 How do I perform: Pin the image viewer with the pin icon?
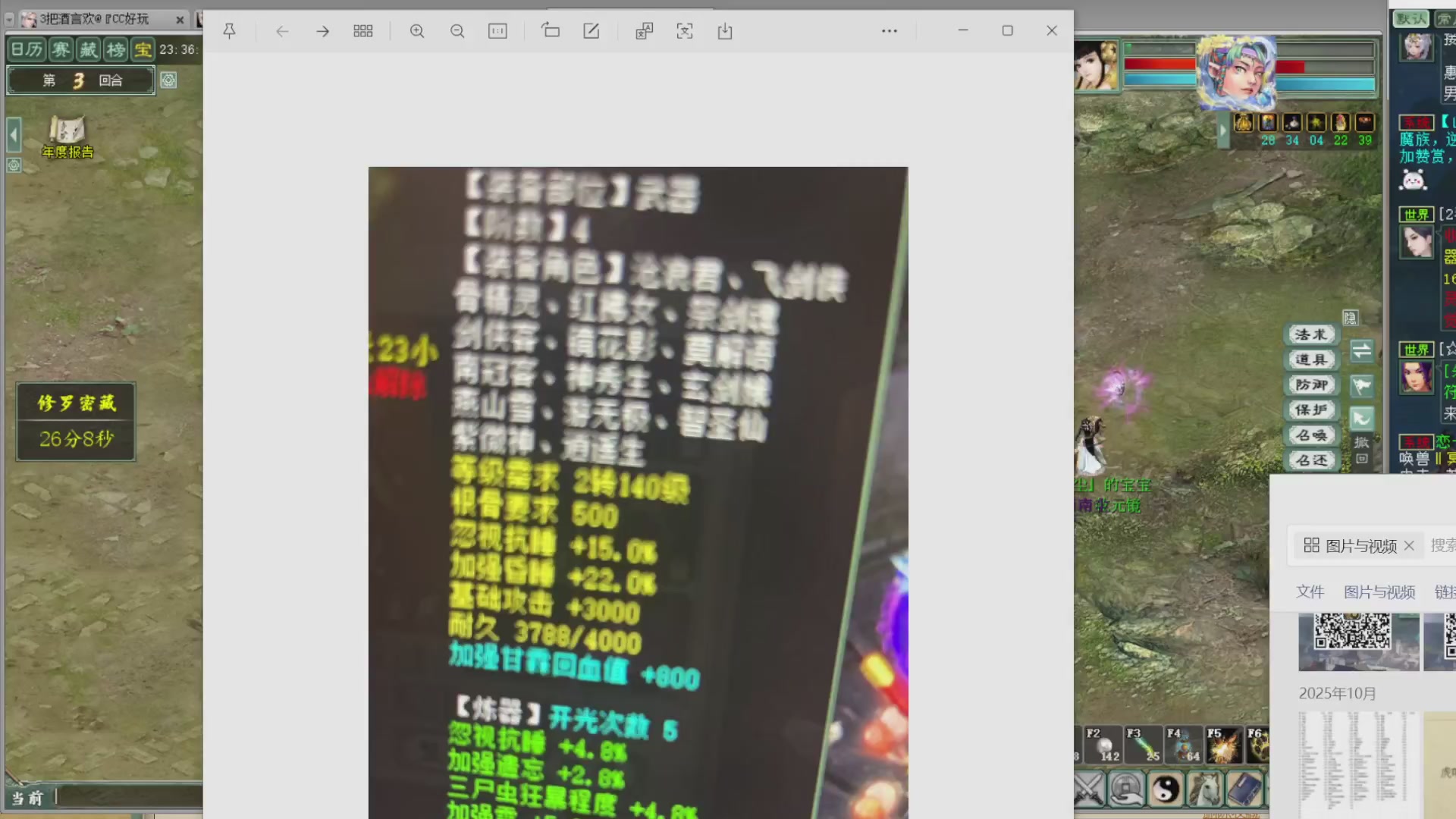(230, 31)
